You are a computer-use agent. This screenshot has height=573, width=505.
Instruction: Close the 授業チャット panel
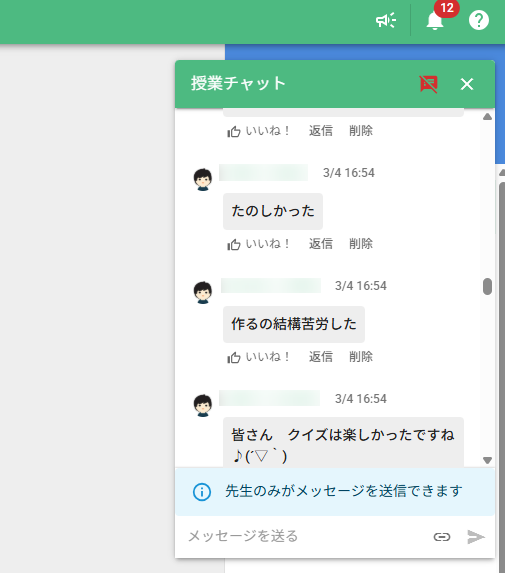tap(467, 84)
